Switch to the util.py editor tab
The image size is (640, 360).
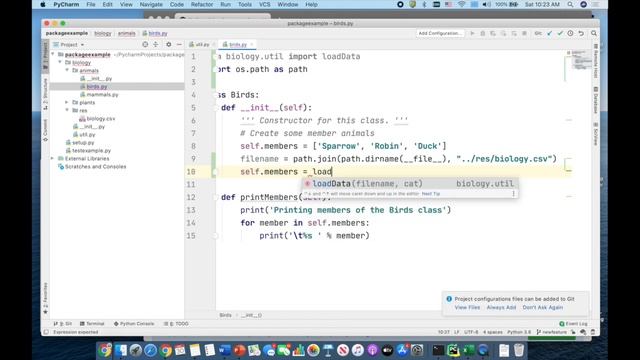pos(202,44)
